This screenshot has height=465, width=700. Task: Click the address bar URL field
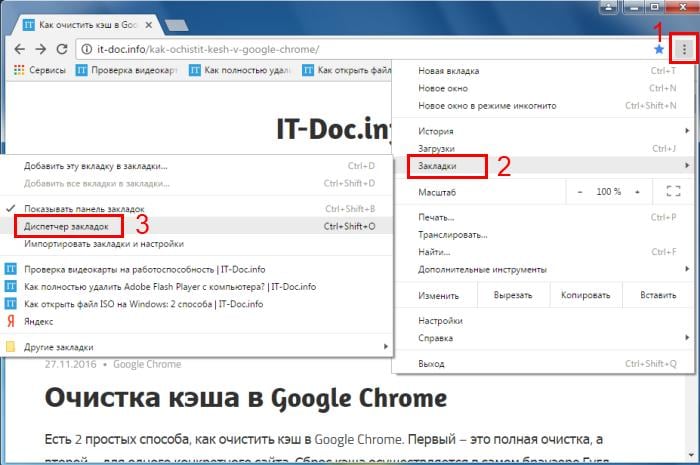click(350, 48)
